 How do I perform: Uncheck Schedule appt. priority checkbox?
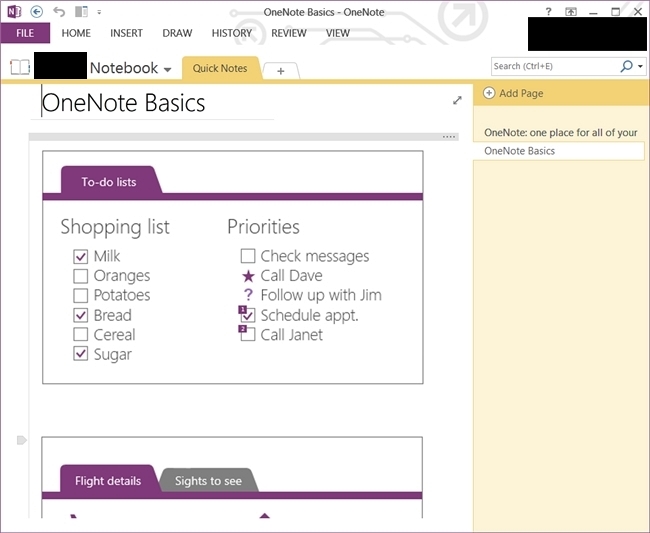click(248, 316)
